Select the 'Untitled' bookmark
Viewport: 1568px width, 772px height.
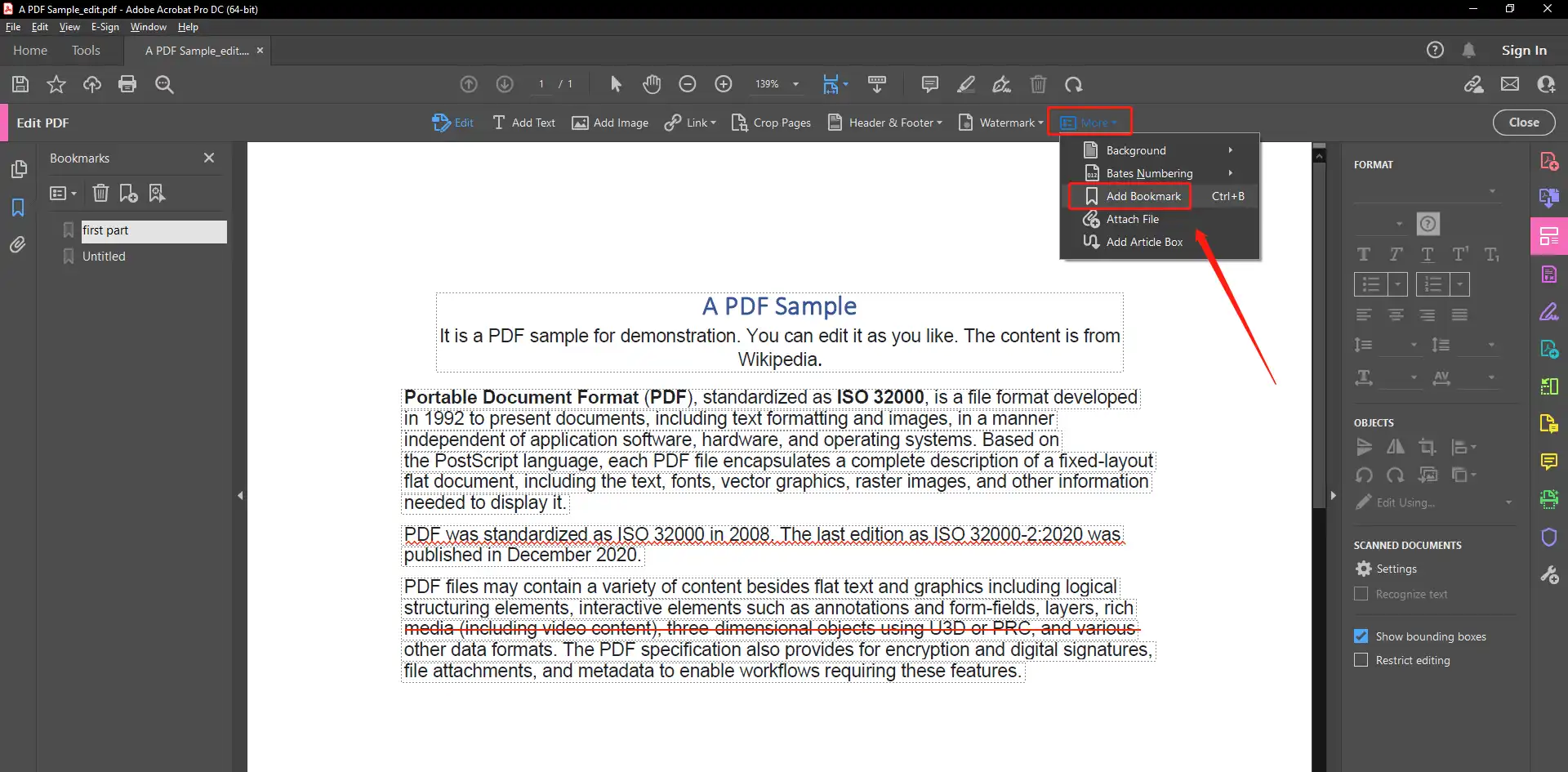(x=104, y=257)
